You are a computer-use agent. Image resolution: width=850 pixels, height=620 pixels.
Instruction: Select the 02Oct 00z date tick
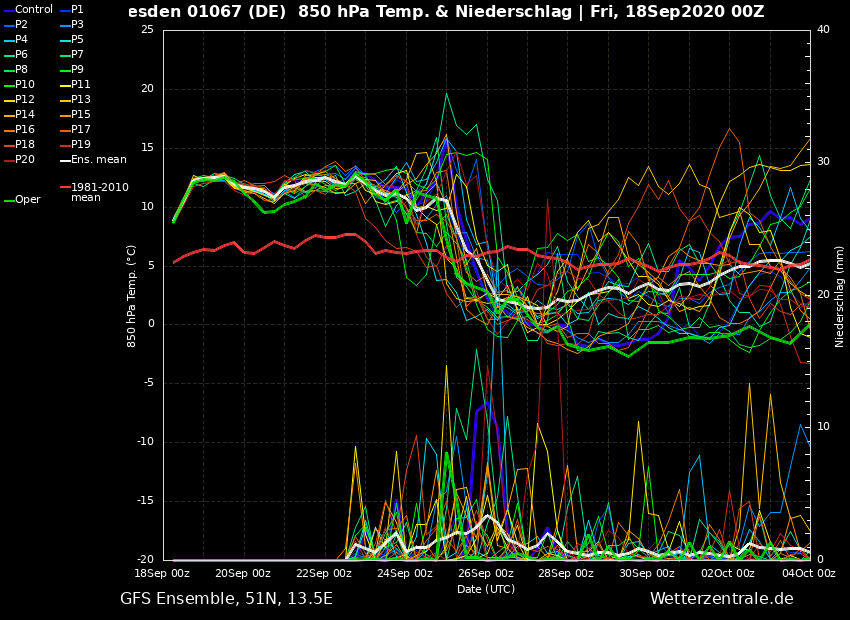[x=728, y=573]
